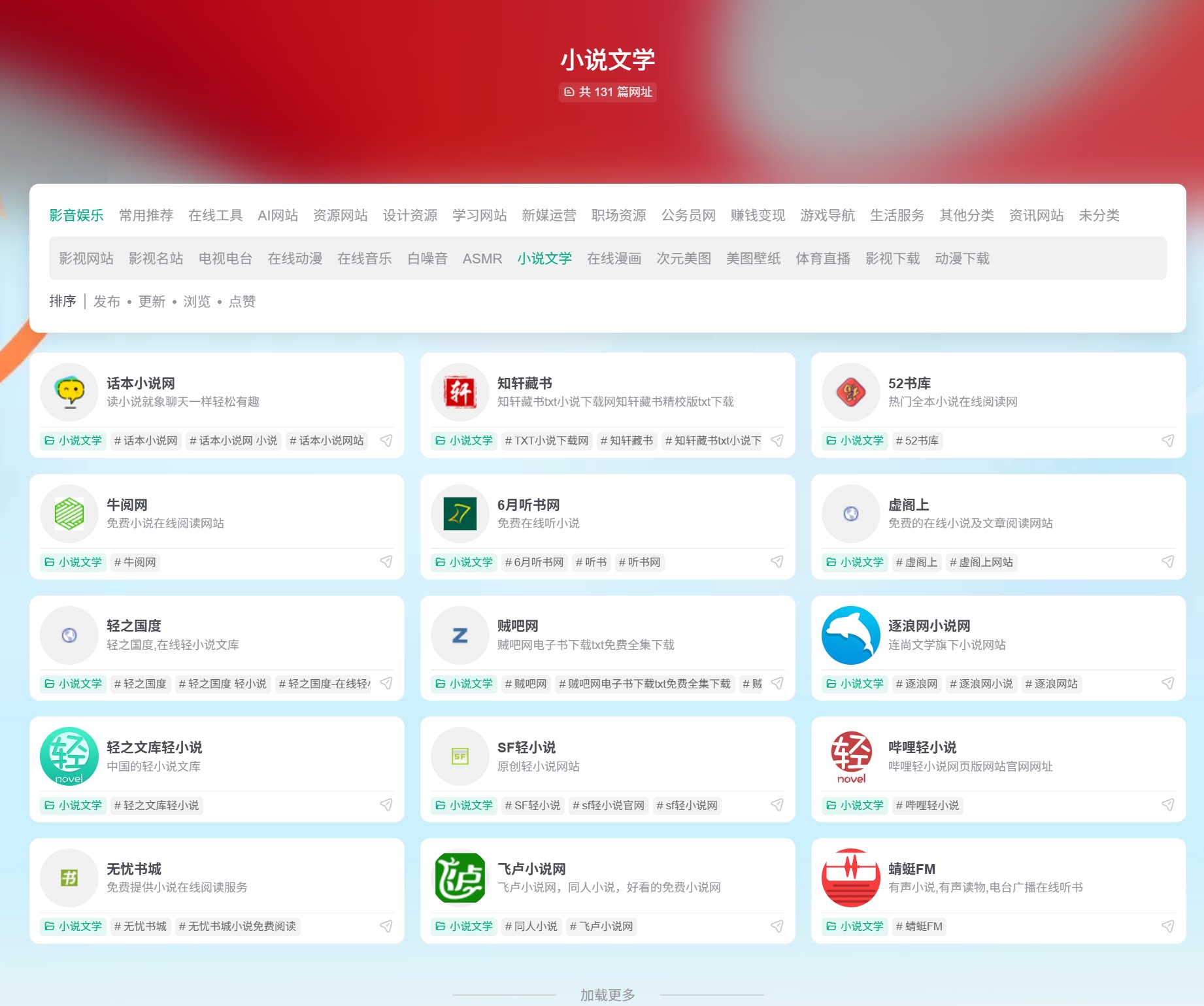The height and width of the screenshot is (1006, 1204).
Task: Click the 牛阅网 green hexagon logo
Action: [70, 514]
